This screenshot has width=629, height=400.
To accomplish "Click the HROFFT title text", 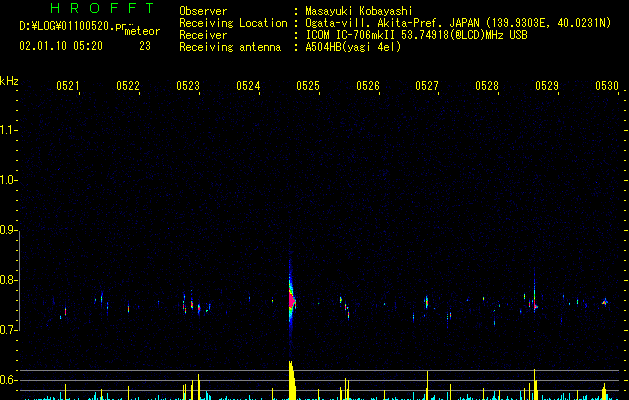I will pos(103,8).
